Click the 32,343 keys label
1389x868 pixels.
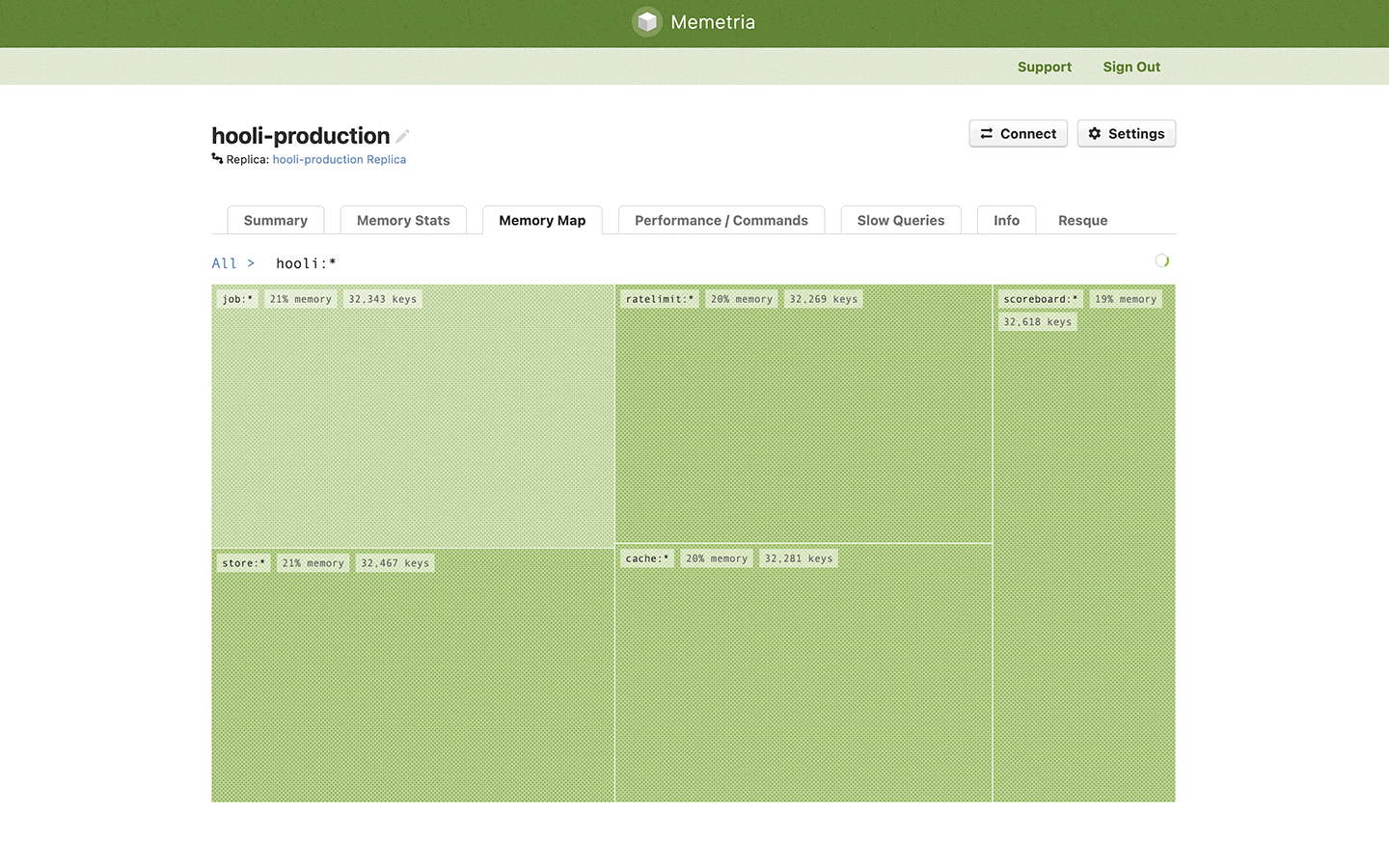click(383, 299)
